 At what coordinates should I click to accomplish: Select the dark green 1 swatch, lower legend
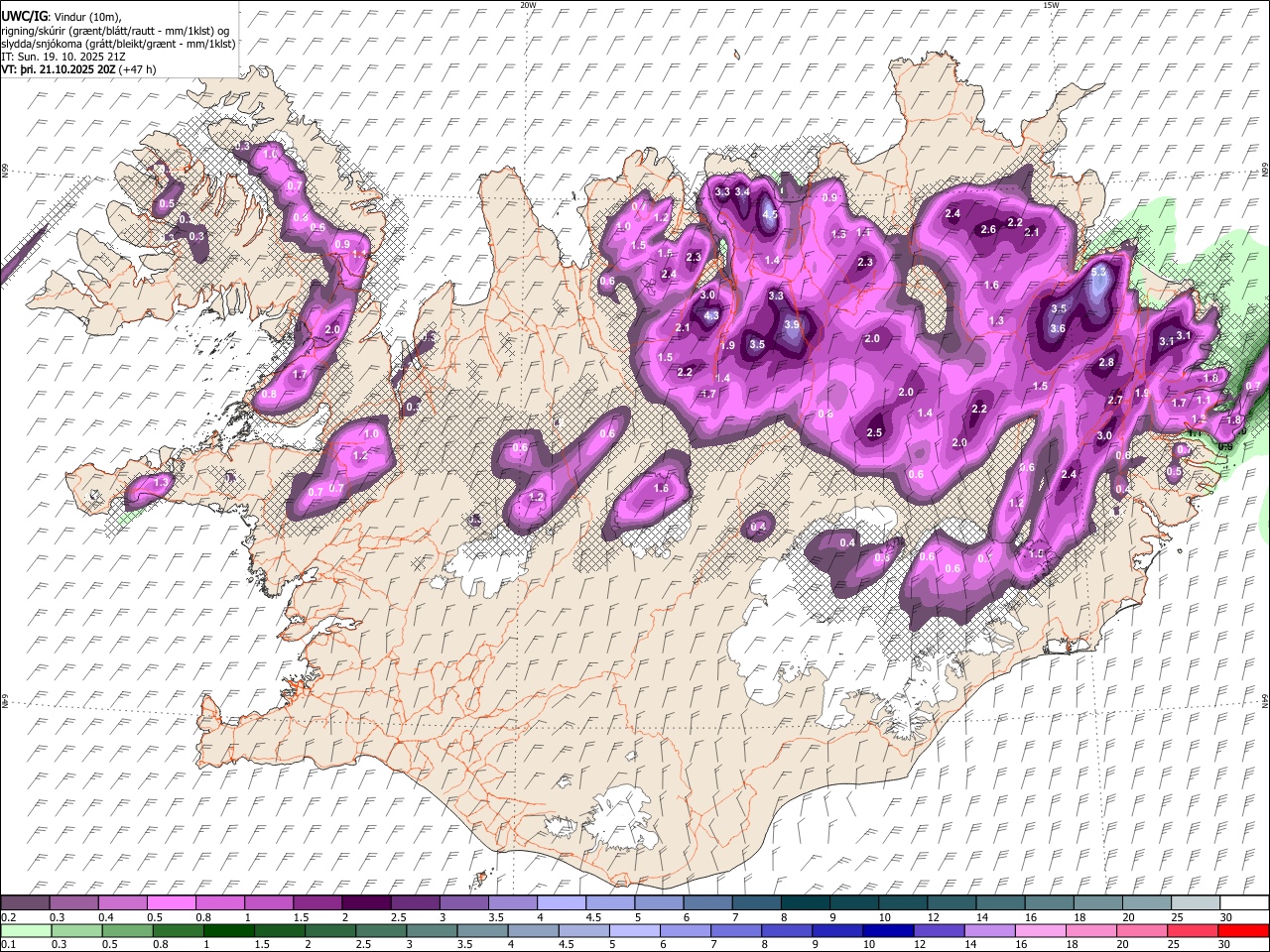(x=228, y=930)
